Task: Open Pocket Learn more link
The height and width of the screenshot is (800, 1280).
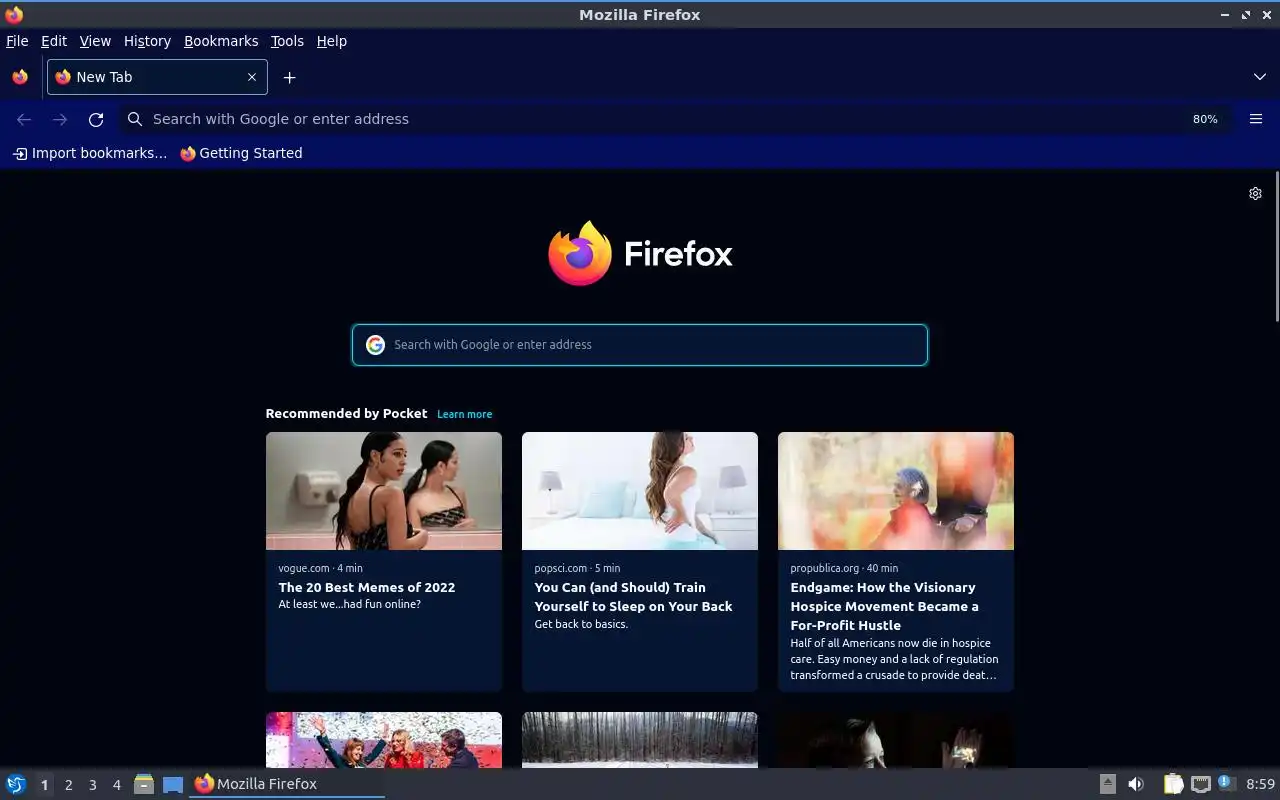Action: pyautogui.click(x=464, y=414)
